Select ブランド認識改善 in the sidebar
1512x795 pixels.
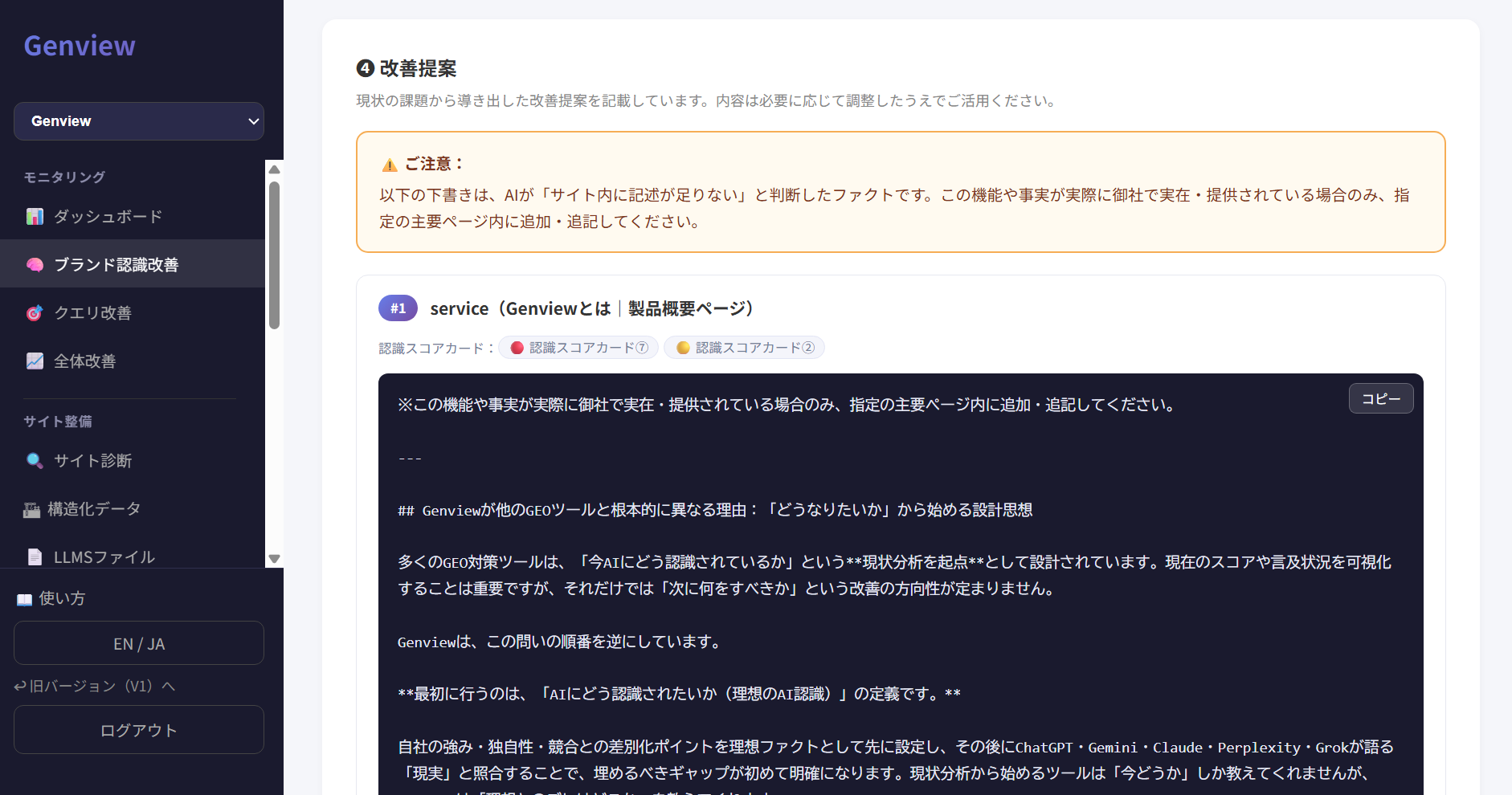coord(133,264)
